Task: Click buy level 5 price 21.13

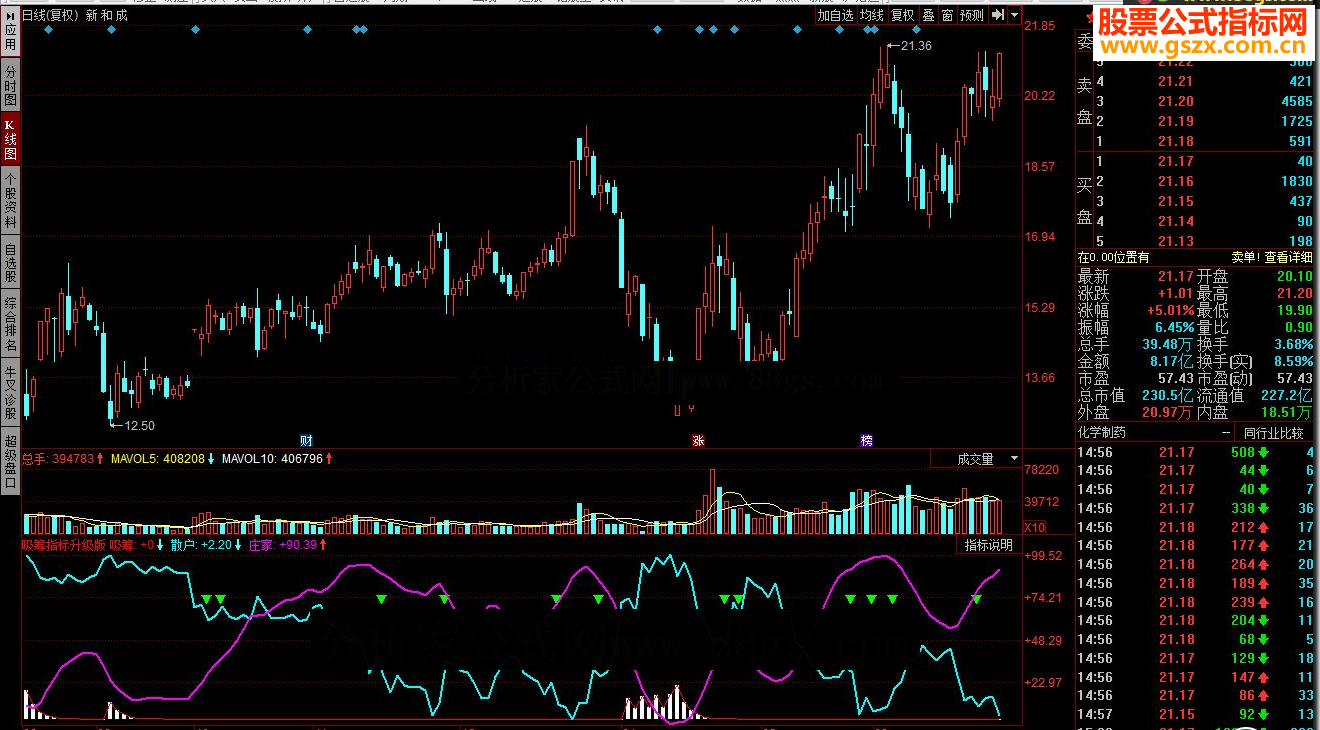Action: (1175, 241)
